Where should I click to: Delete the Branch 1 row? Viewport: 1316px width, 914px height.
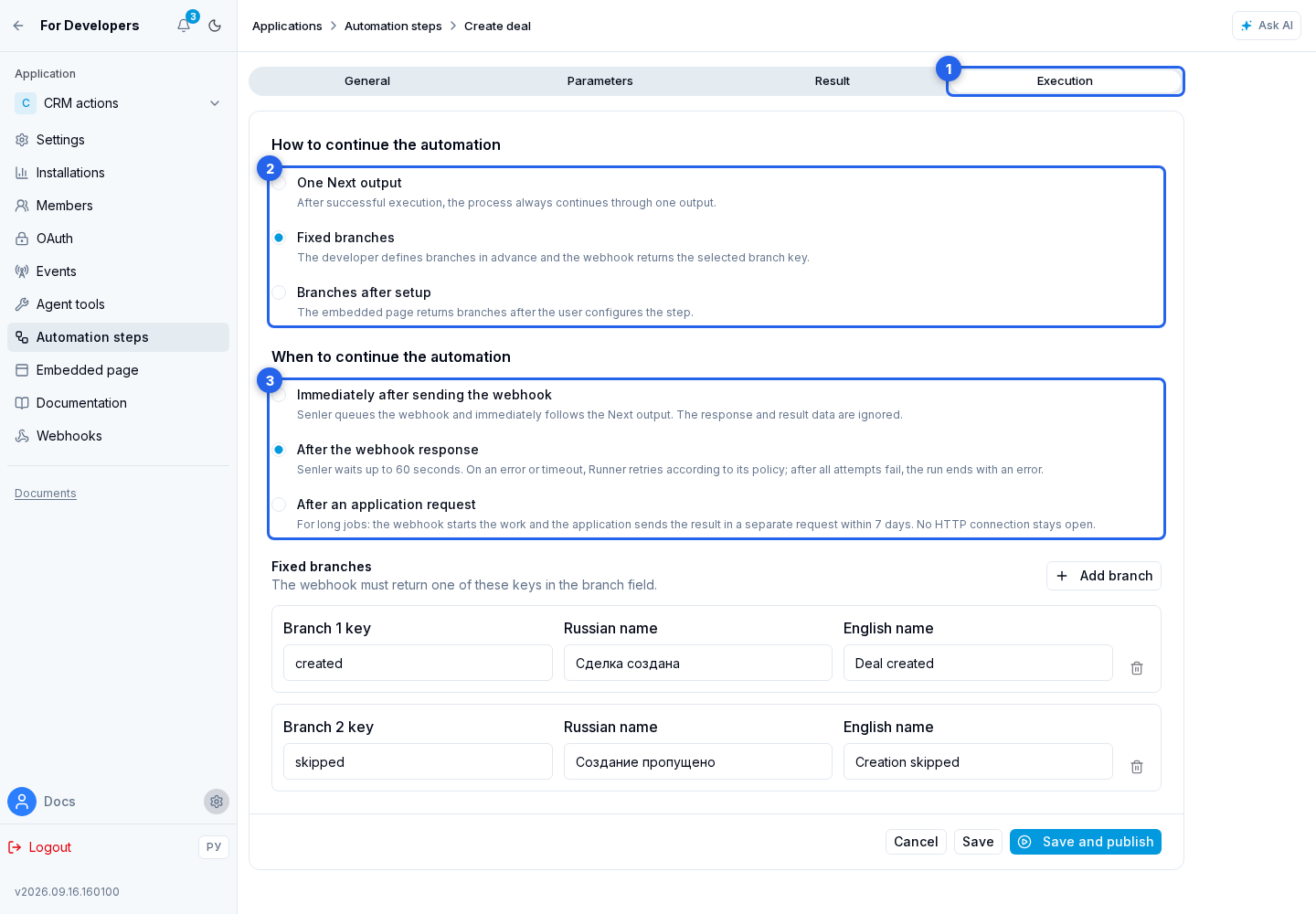tap(1137, 668)
